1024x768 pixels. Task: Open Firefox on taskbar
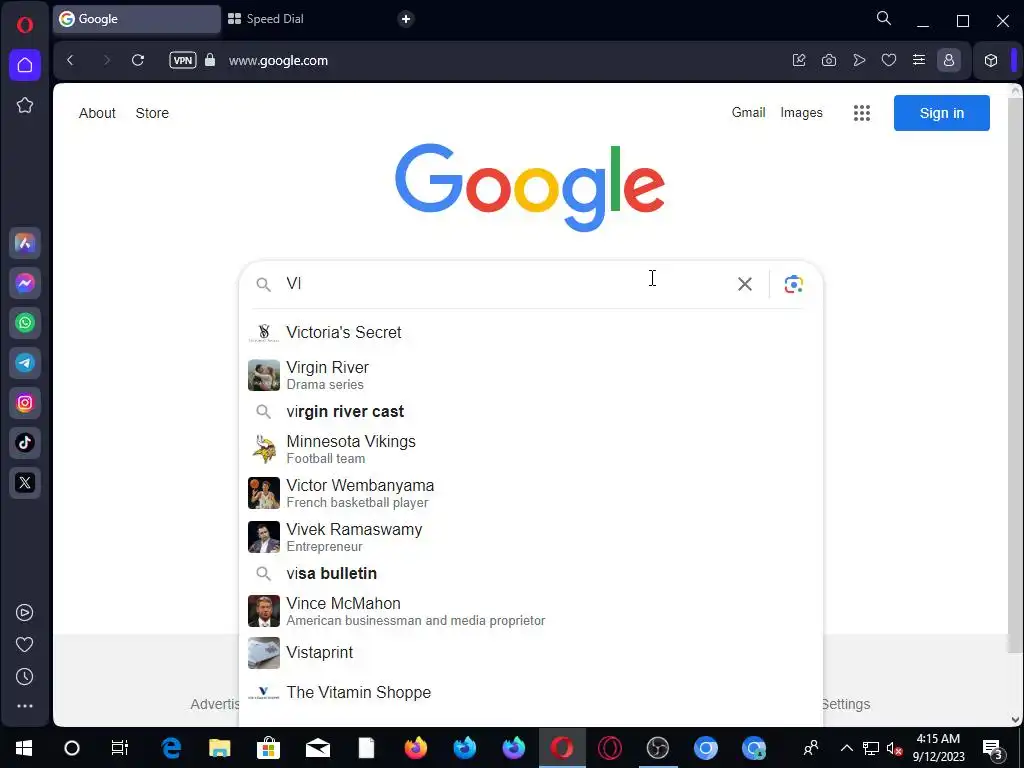coord(415,748)
